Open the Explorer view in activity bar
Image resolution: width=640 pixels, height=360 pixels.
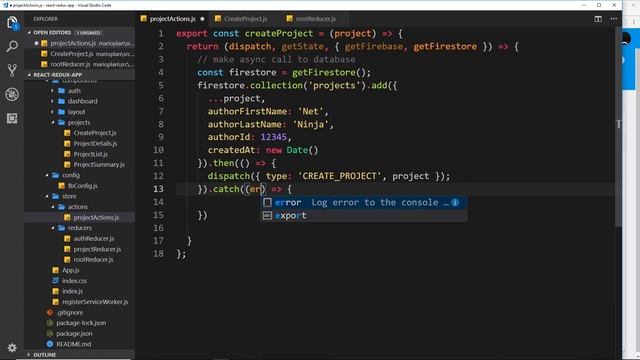point(12,23)
